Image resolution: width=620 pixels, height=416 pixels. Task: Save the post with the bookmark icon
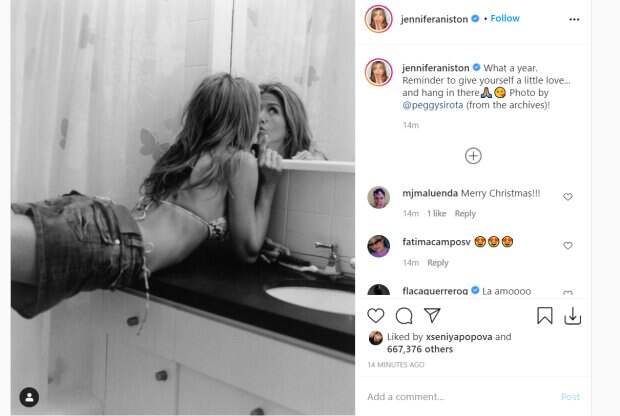[544, 316]
